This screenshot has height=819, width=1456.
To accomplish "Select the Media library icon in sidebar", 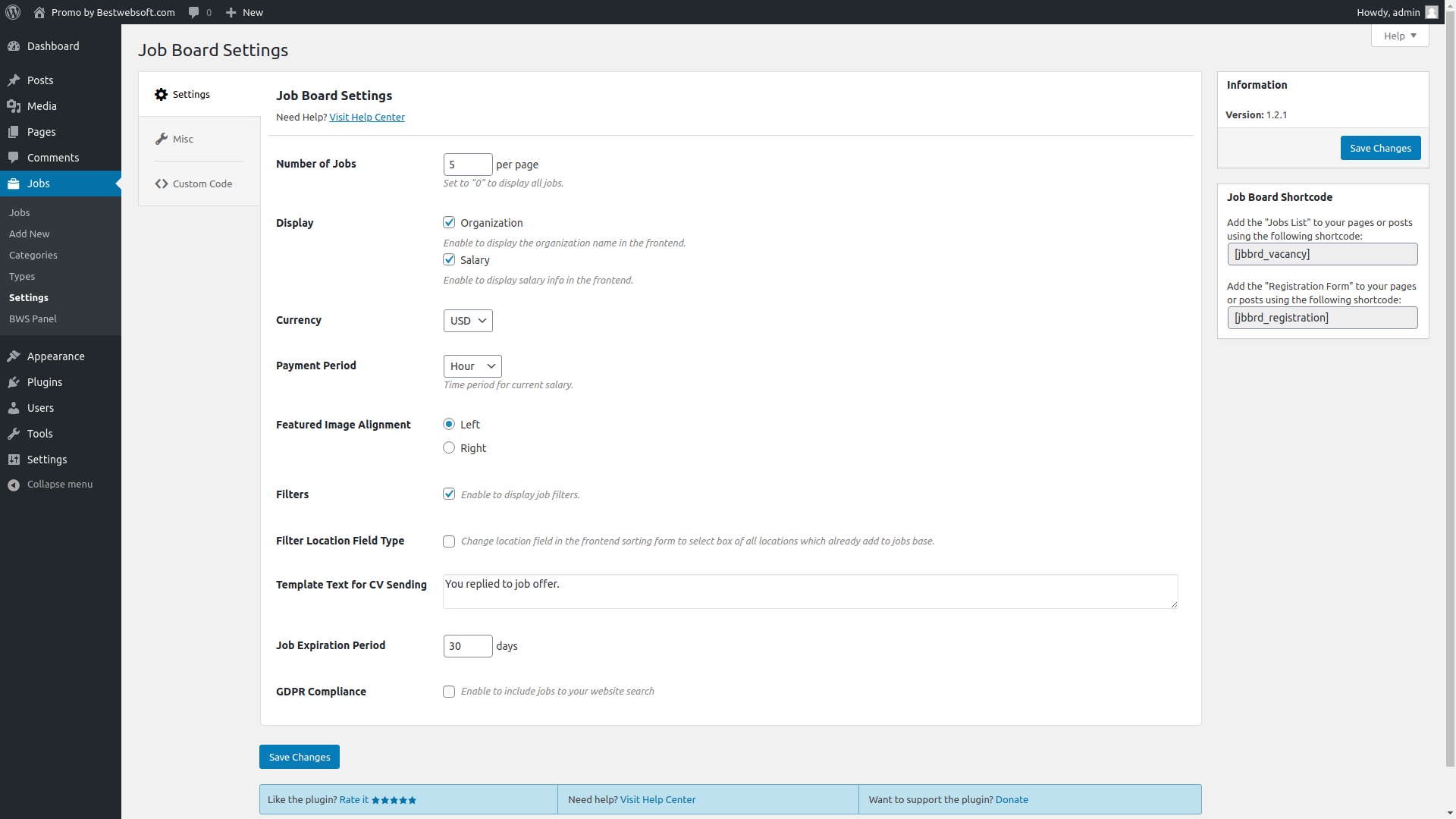I will click(x=14, y=106).
